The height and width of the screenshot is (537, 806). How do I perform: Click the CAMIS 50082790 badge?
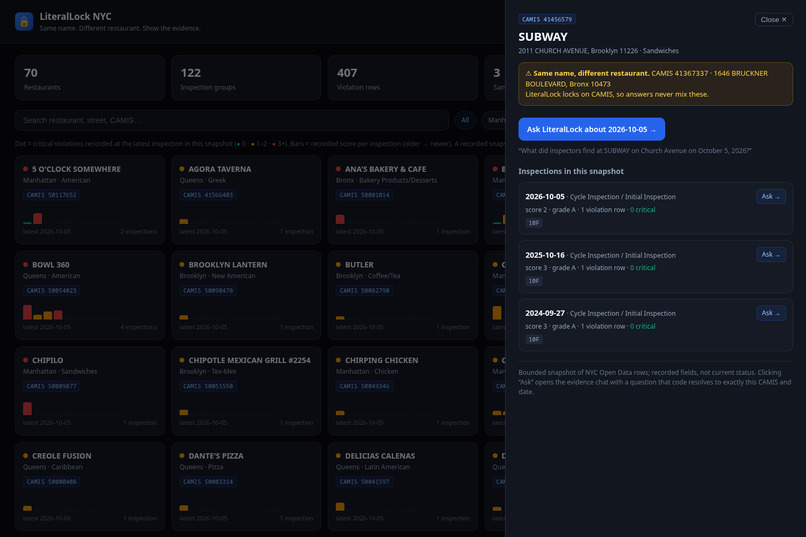pos(364,291)
